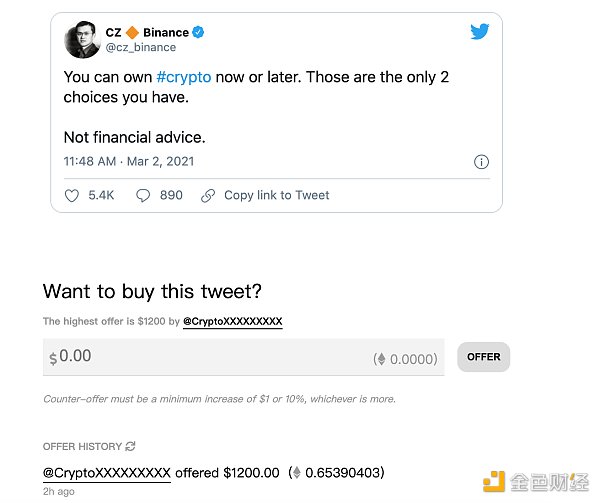Refresh the offer history list
The height and width of the screenshot is (503, 600).
click(x=131, y=446)
